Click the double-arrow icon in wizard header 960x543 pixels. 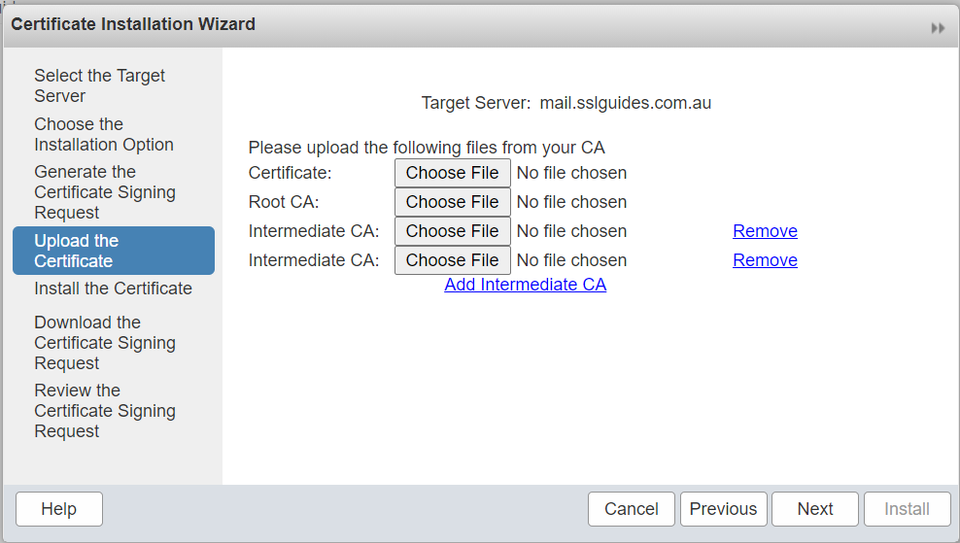(x=937, y=28)
